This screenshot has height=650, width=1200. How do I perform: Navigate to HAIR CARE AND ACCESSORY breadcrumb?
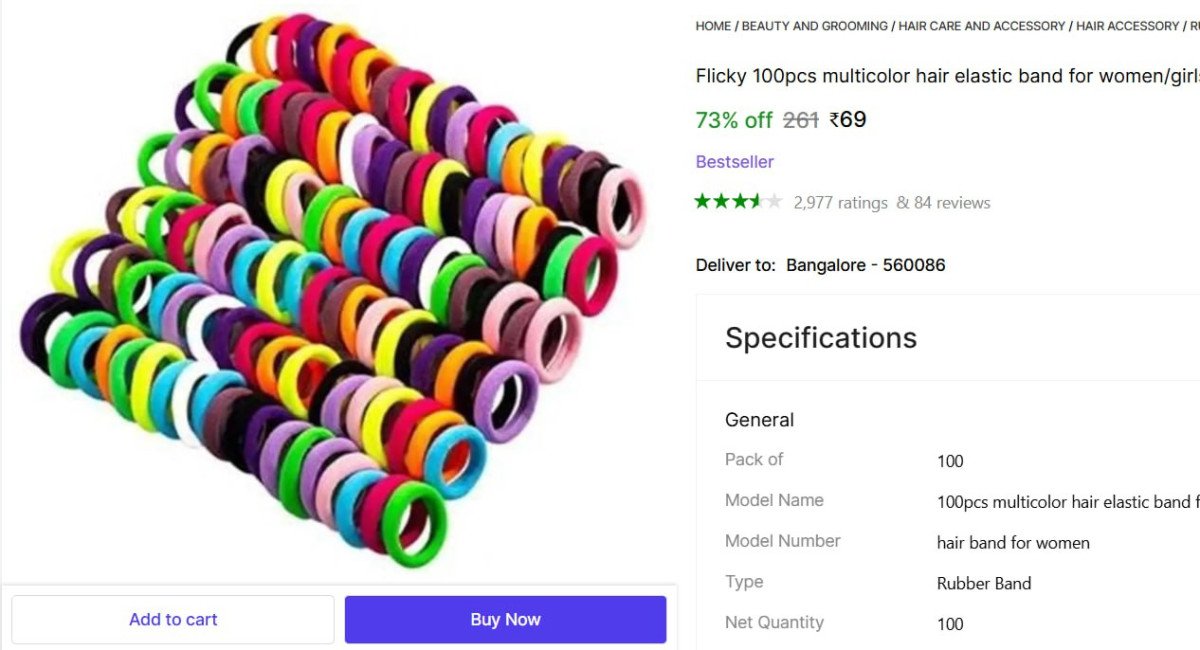click(x=981, y=26)
